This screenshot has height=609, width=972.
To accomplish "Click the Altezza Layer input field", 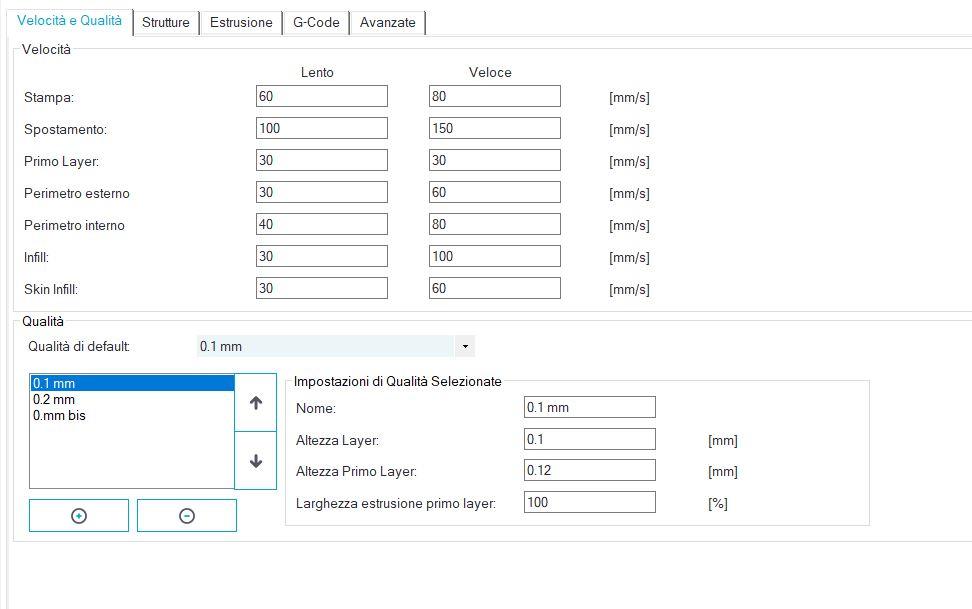I will 590,439.
